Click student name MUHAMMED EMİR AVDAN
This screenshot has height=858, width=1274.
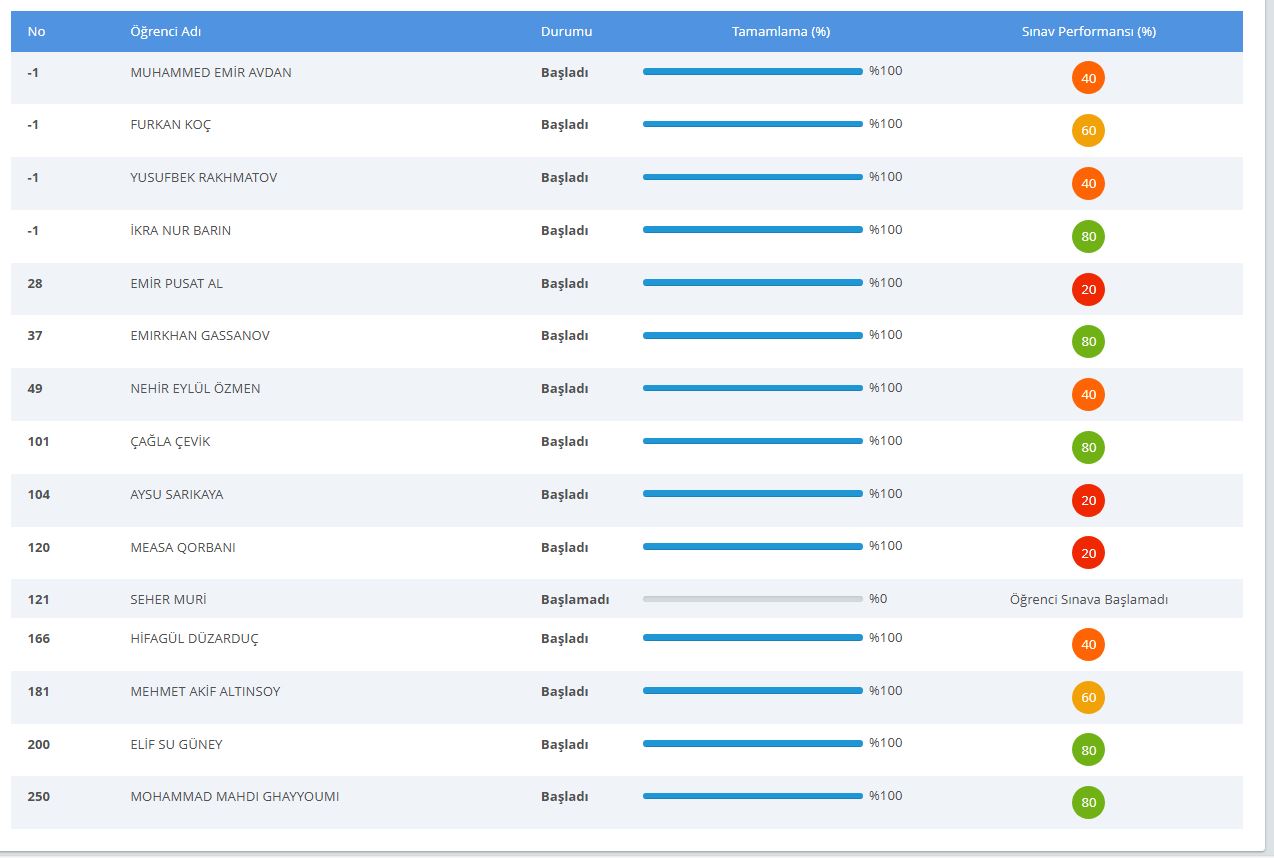pyautogui.click(x=211, y=72)
